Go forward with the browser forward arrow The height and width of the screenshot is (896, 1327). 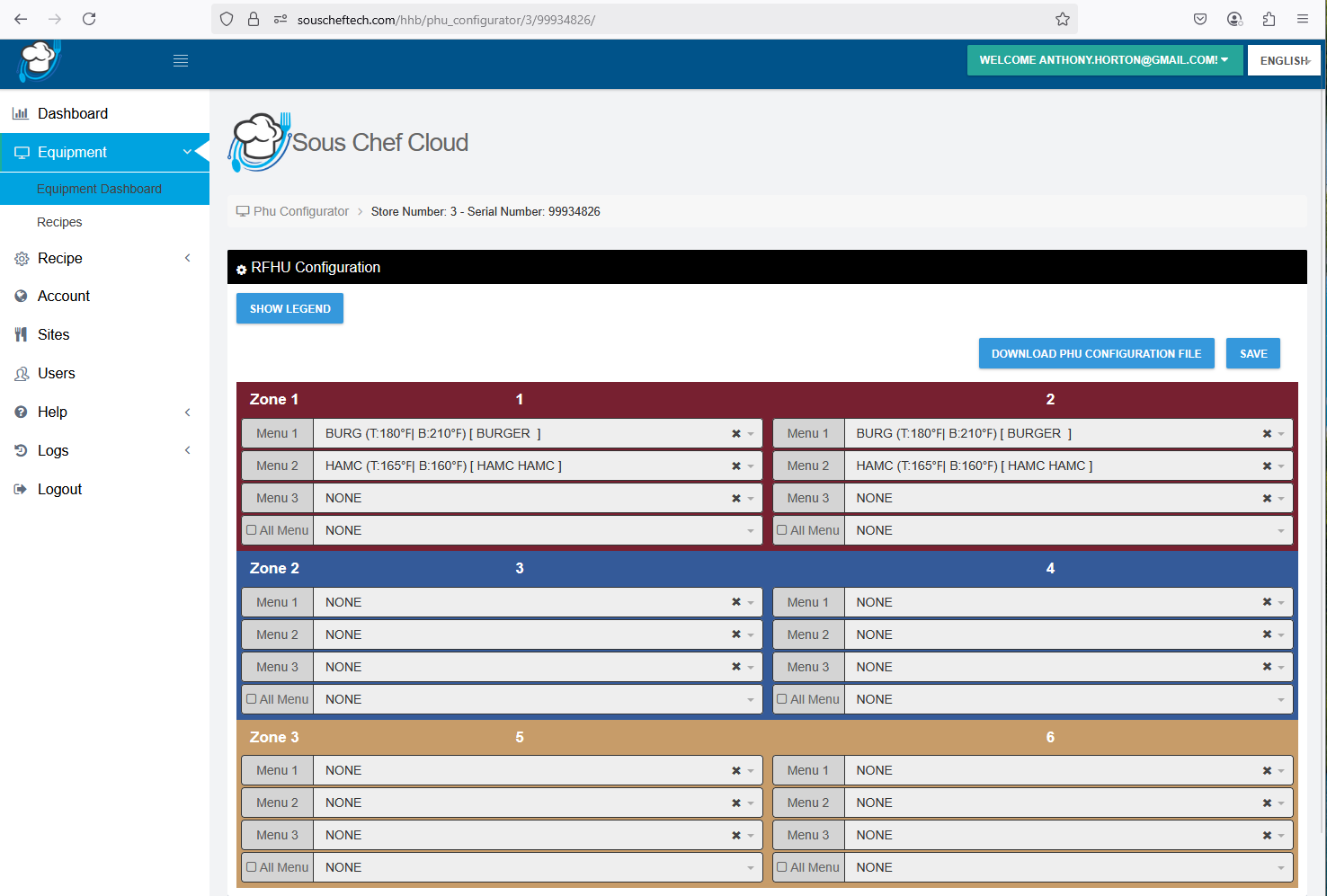(55, 19)
